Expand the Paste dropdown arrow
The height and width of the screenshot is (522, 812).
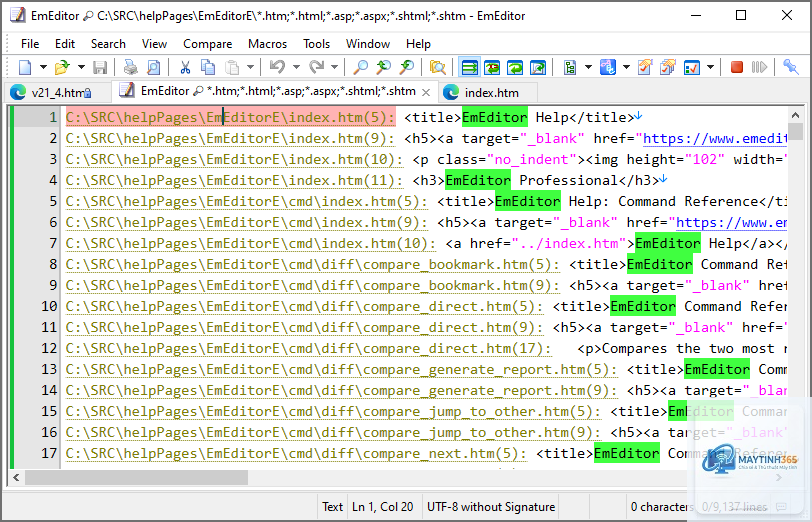[x=251, y=67]
